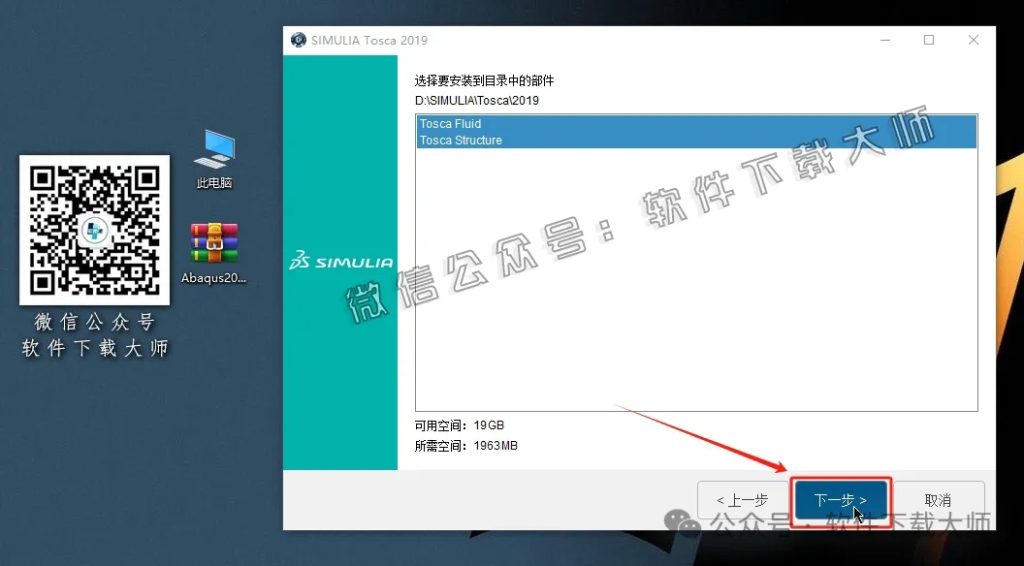Minimize the SIMULIA Tosca installer window

coord(886,40)
